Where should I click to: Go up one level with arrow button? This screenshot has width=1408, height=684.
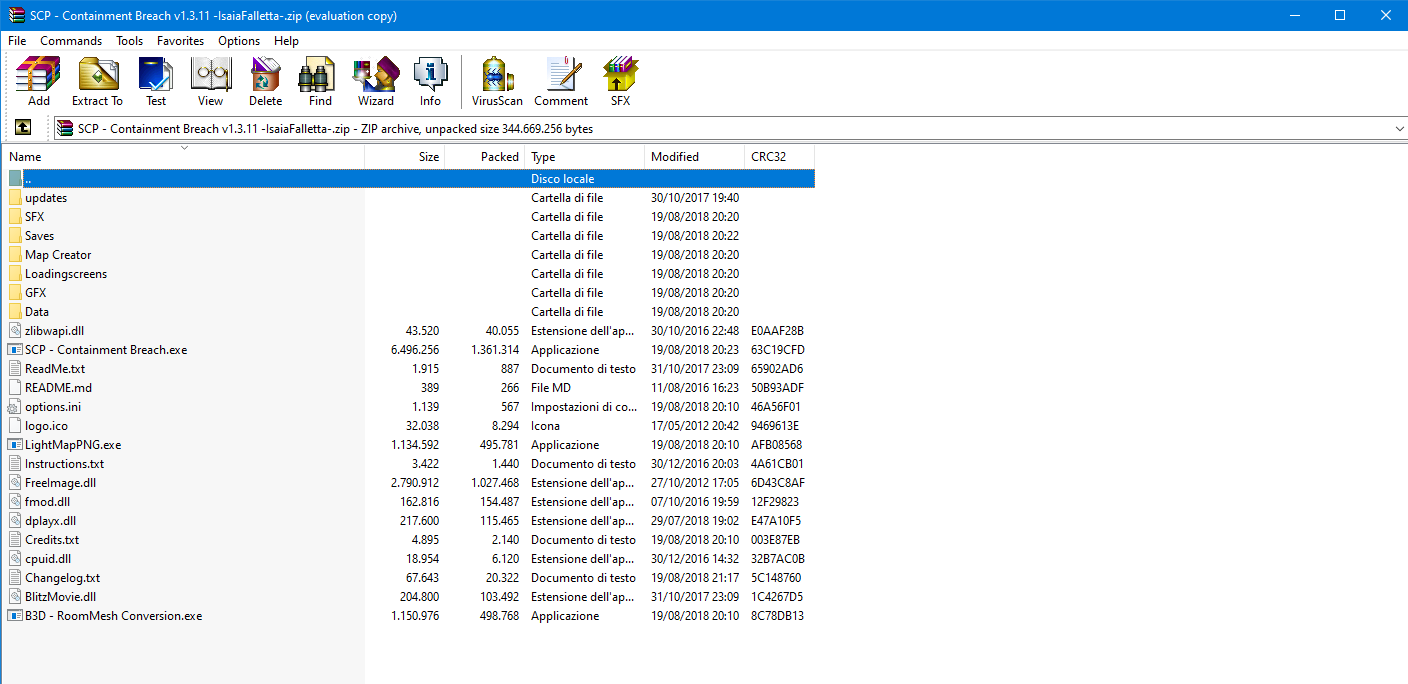(23, 128)
